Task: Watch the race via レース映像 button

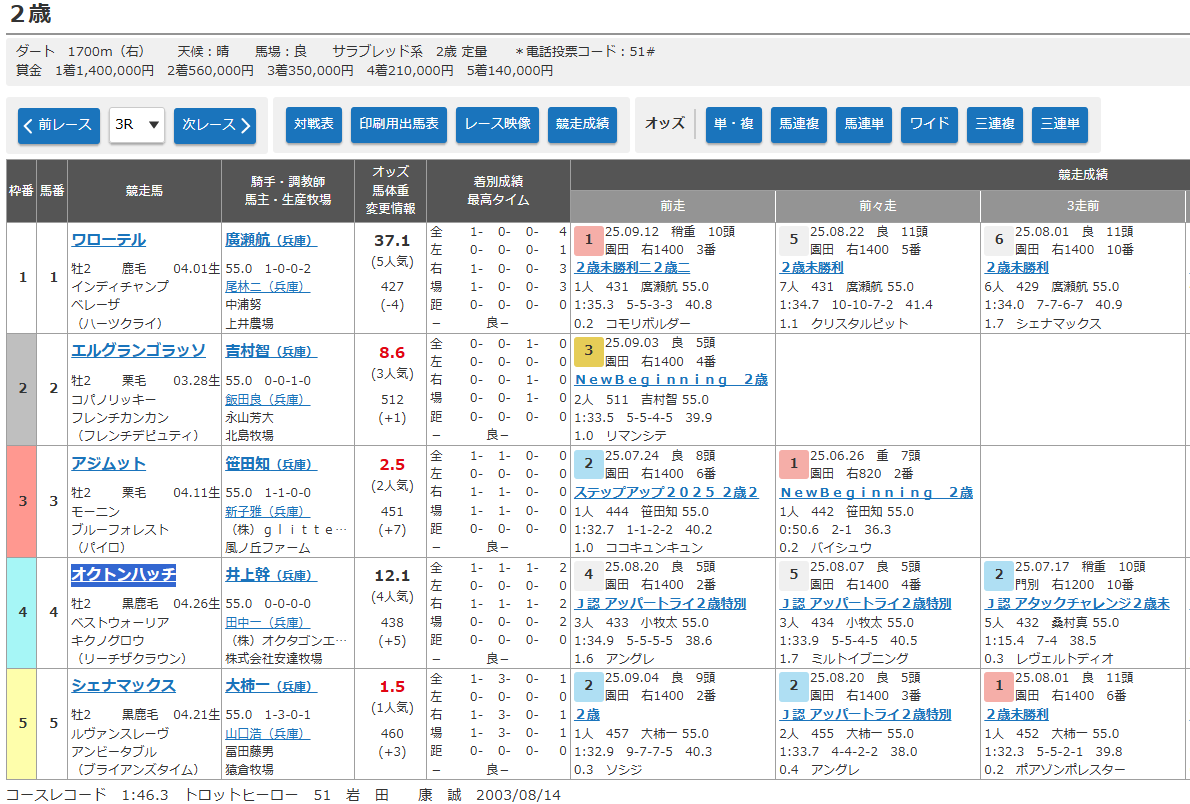Action: point(498,124)
